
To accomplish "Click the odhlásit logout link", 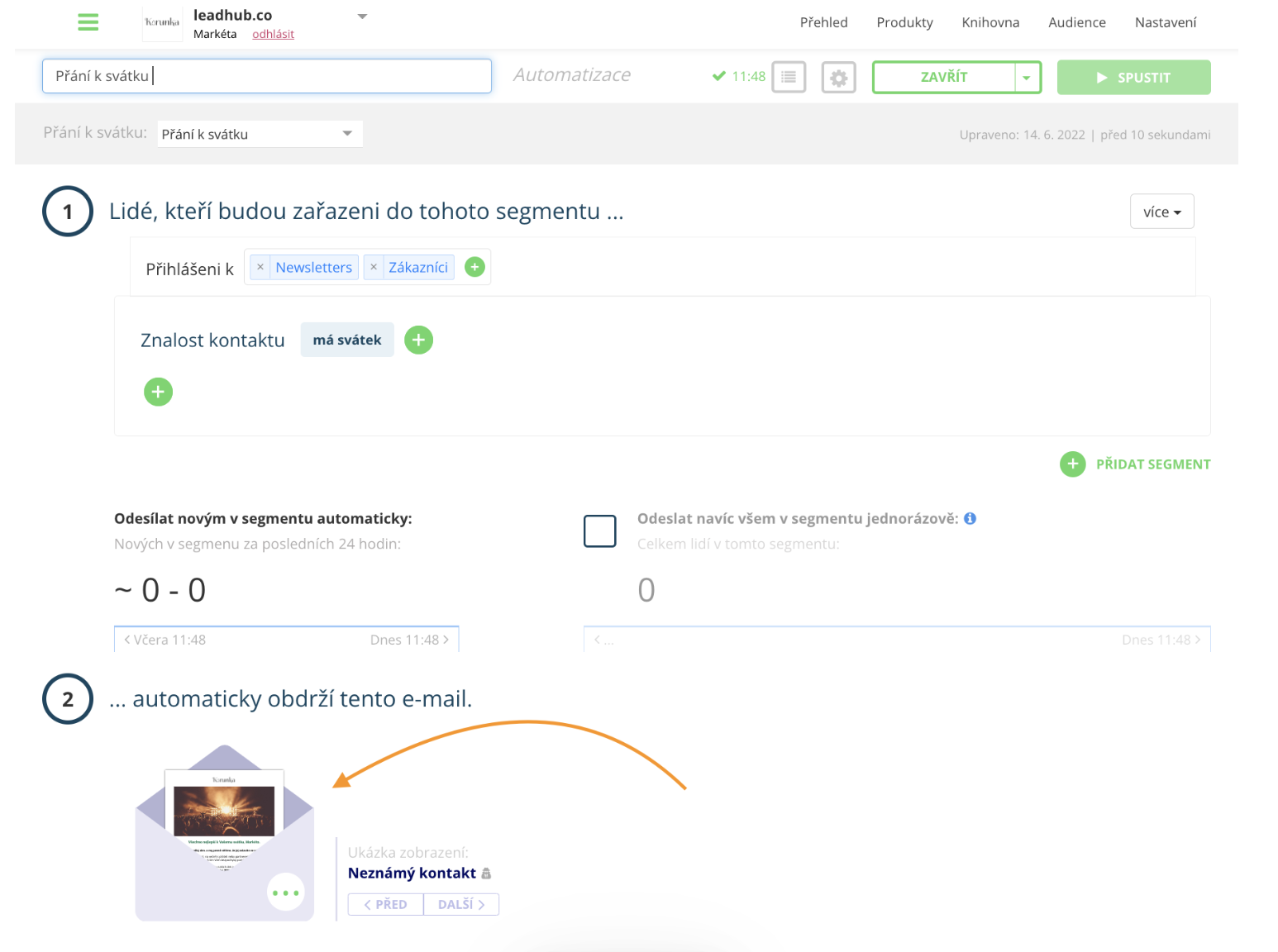I will pyautogui.click(x=273, y=34).
